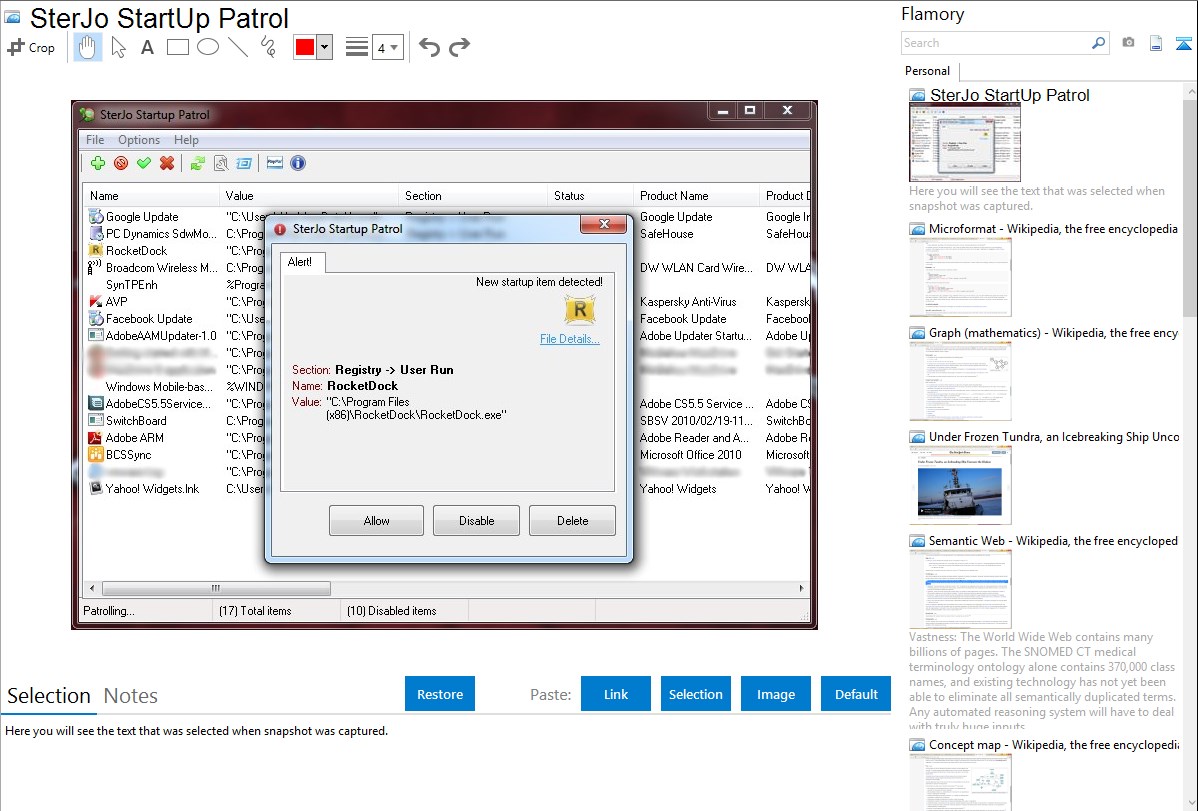Switch to the Notes tab

pyautogui.click(x=131, y=696)
